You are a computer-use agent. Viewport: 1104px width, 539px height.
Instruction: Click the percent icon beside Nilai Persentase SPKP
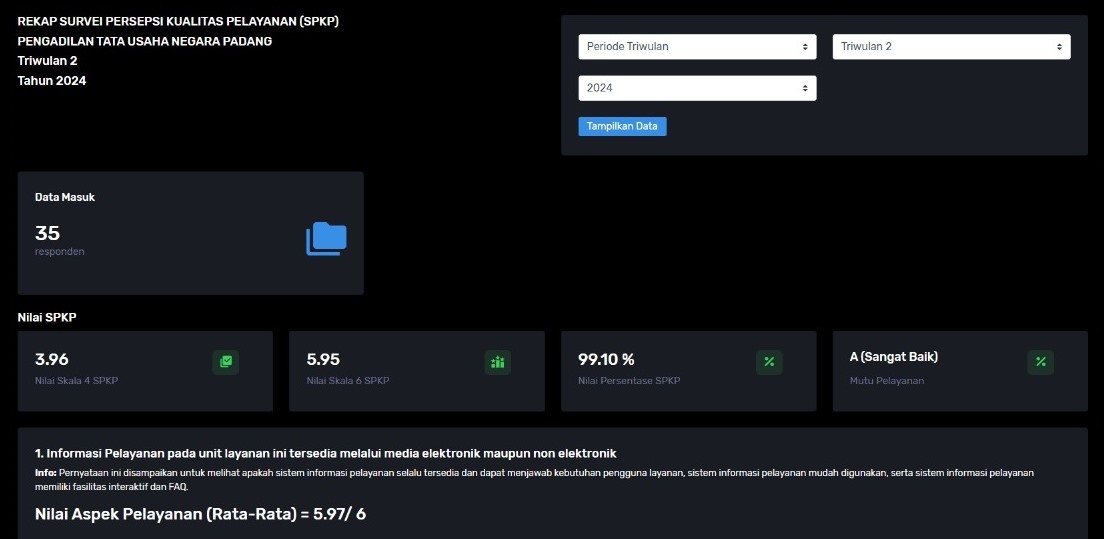point(769,362)
